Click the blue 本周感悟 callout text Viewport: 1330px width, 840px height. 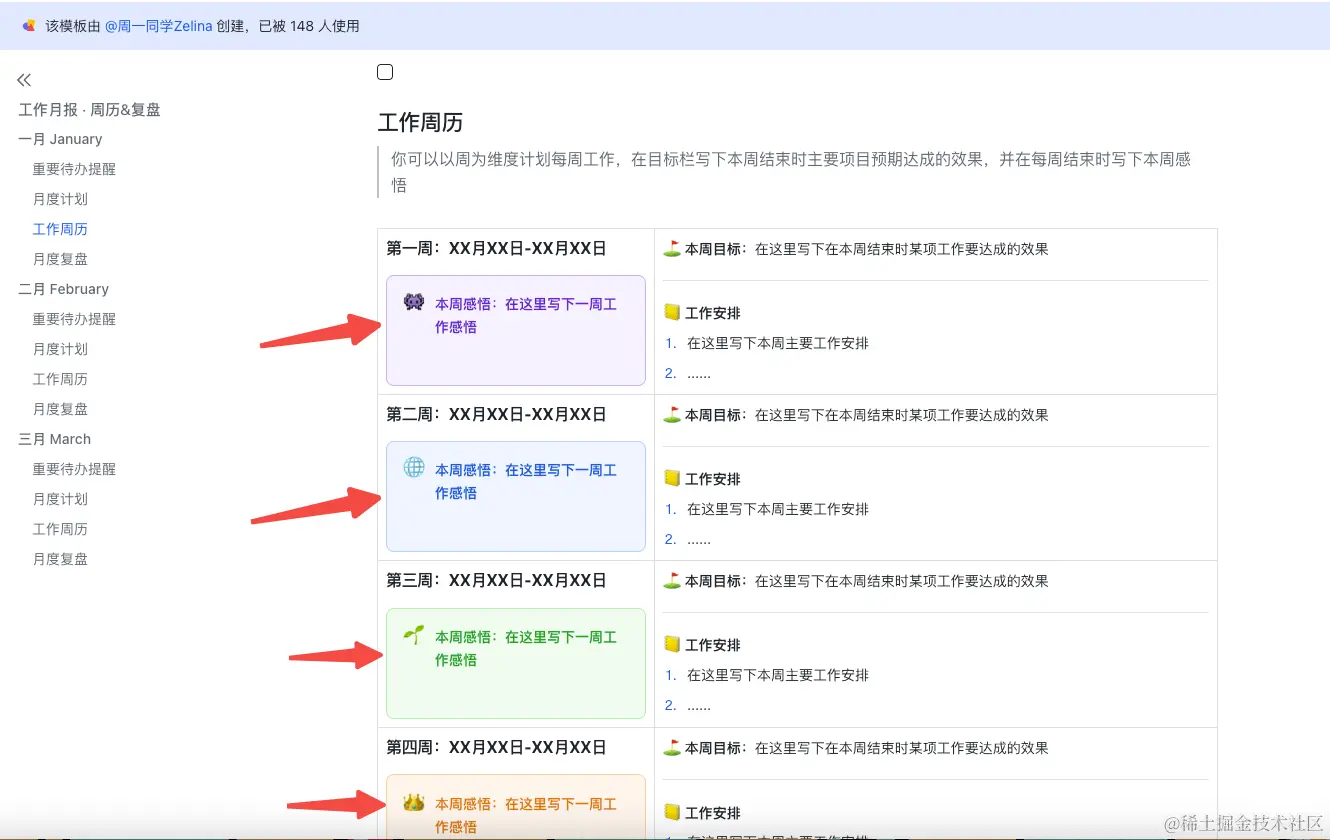pos(526,481)
